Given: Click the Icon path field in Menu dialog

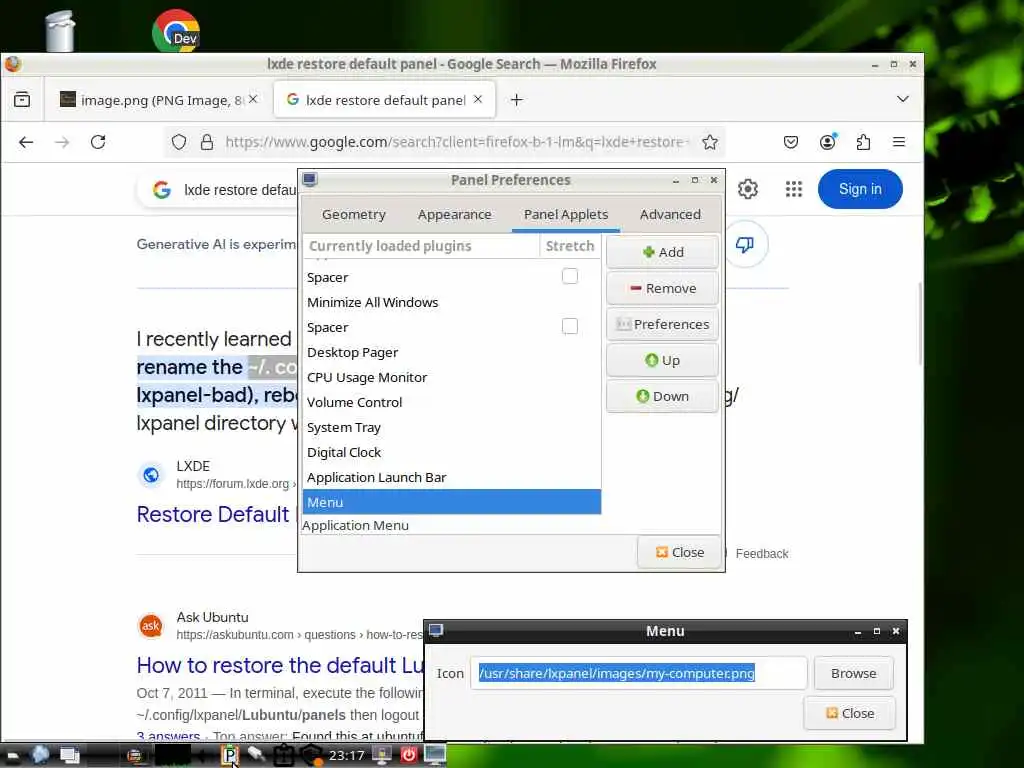Looking at the screenshot, I should [x=638, y=673].
